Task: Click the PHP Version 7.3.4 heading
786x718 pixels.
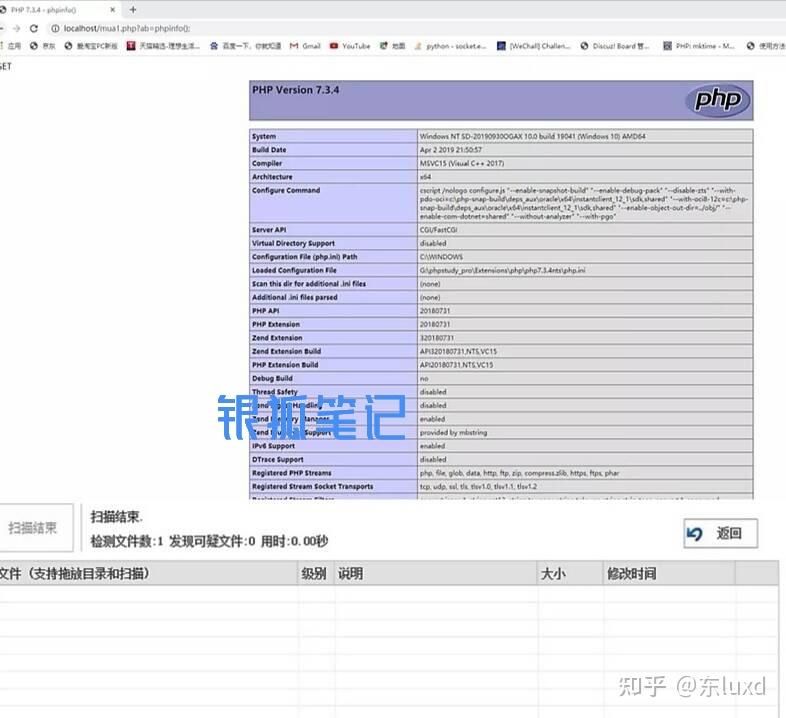Action: click(296, 90)
